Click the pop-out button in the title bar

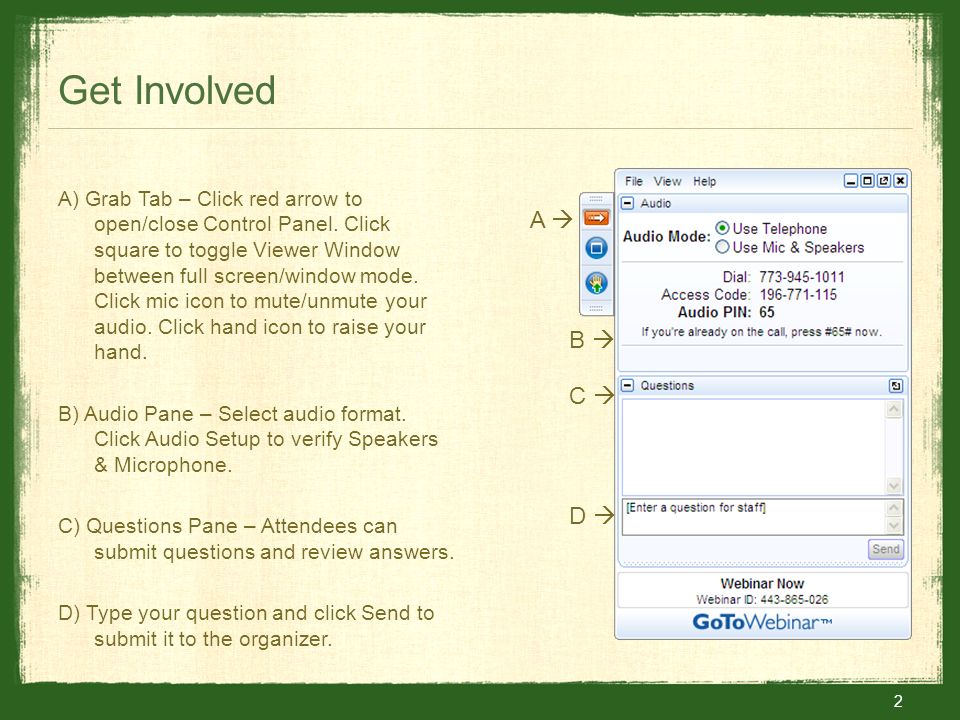tap(883, 181)
